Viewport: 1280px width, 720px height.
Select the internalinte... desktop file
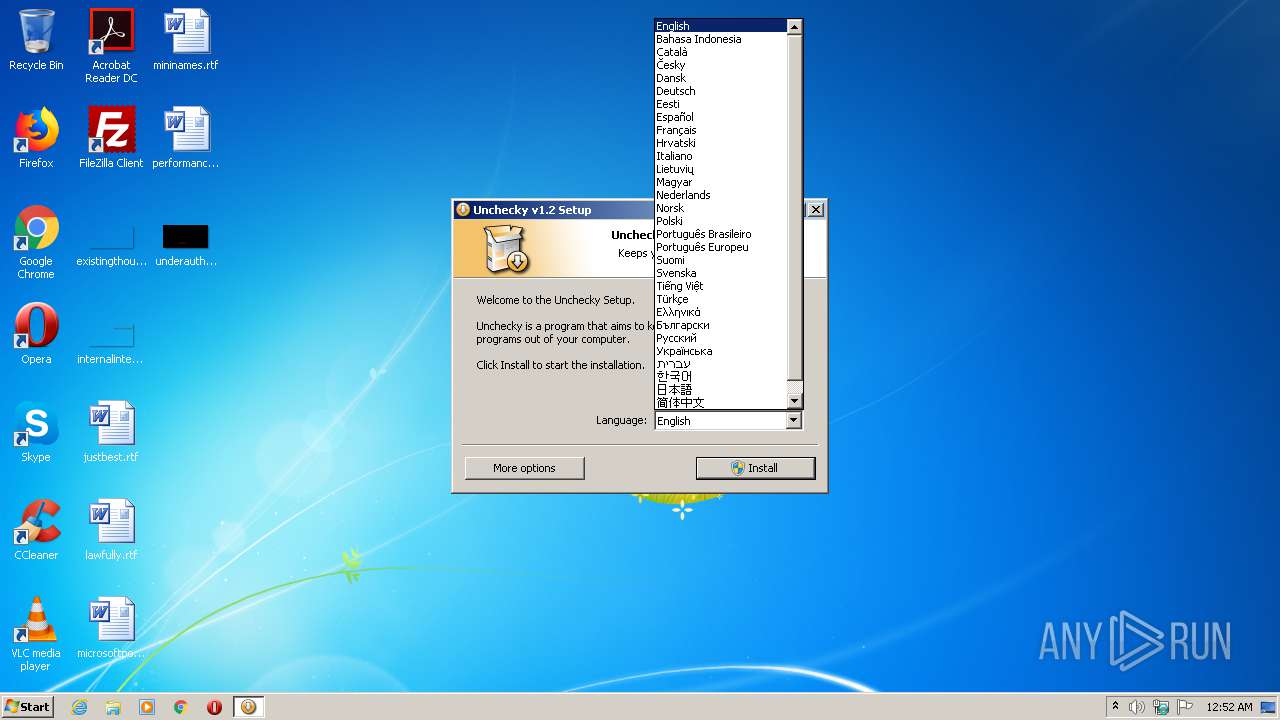111,342
